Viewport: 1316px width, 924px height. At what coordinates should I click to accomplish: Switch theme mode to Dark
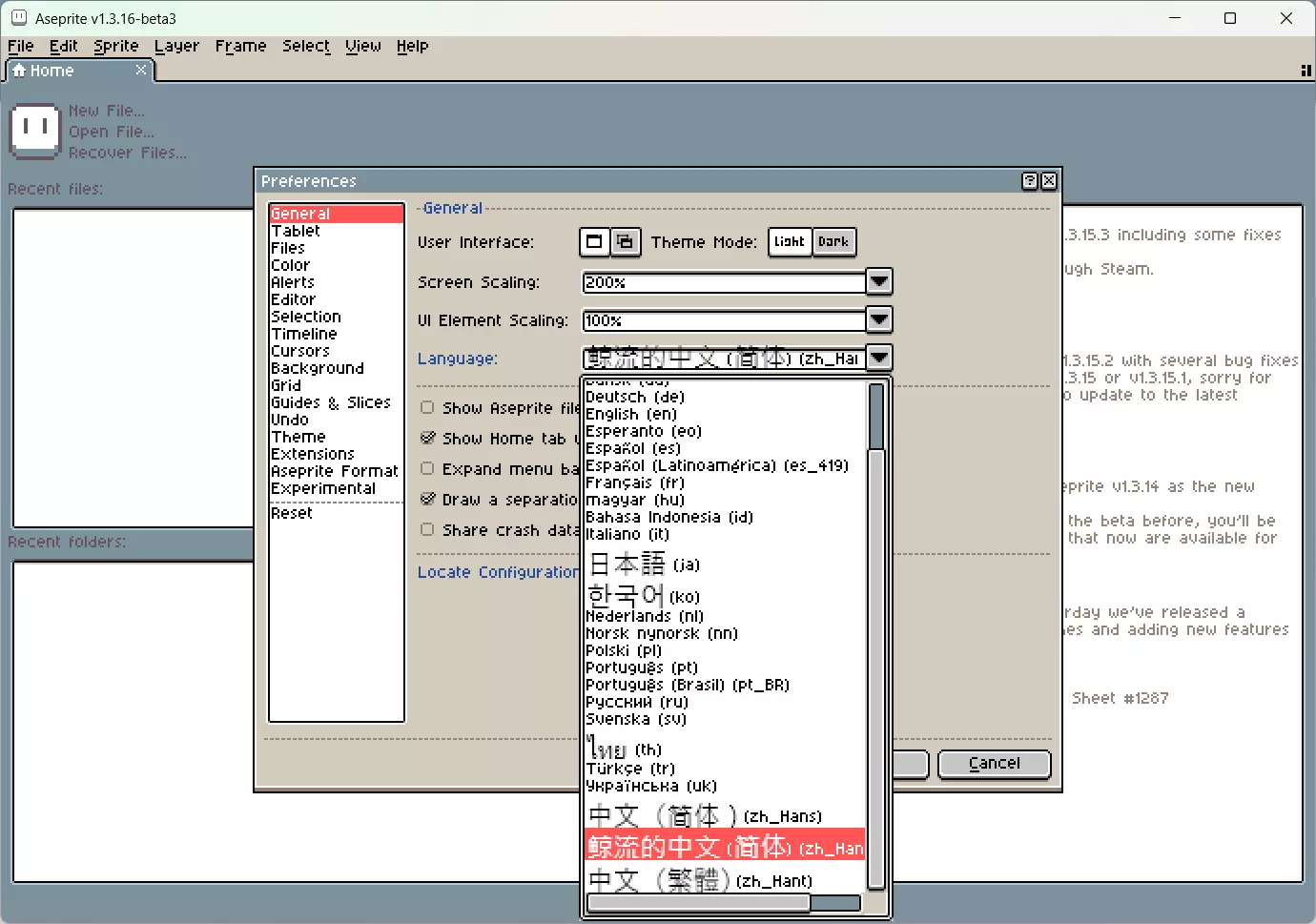pyautogui.click(x=833, y=242)
